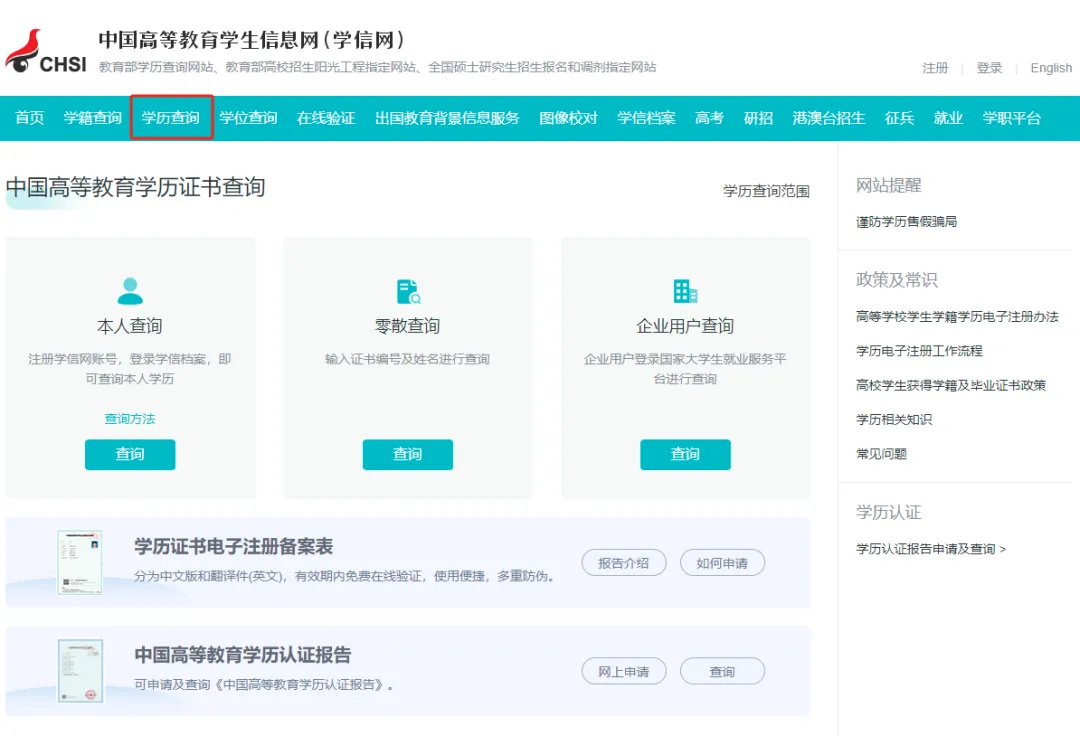Select 学历查询 navigation item
Viewport: 1080px width, 736px height.
171,118
